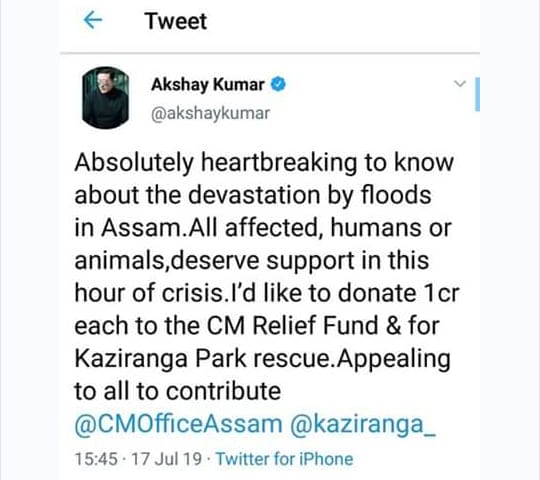This screenshot has width=540, height=480.
Task: Click the blue verified badge
Action: coord(278,84)
